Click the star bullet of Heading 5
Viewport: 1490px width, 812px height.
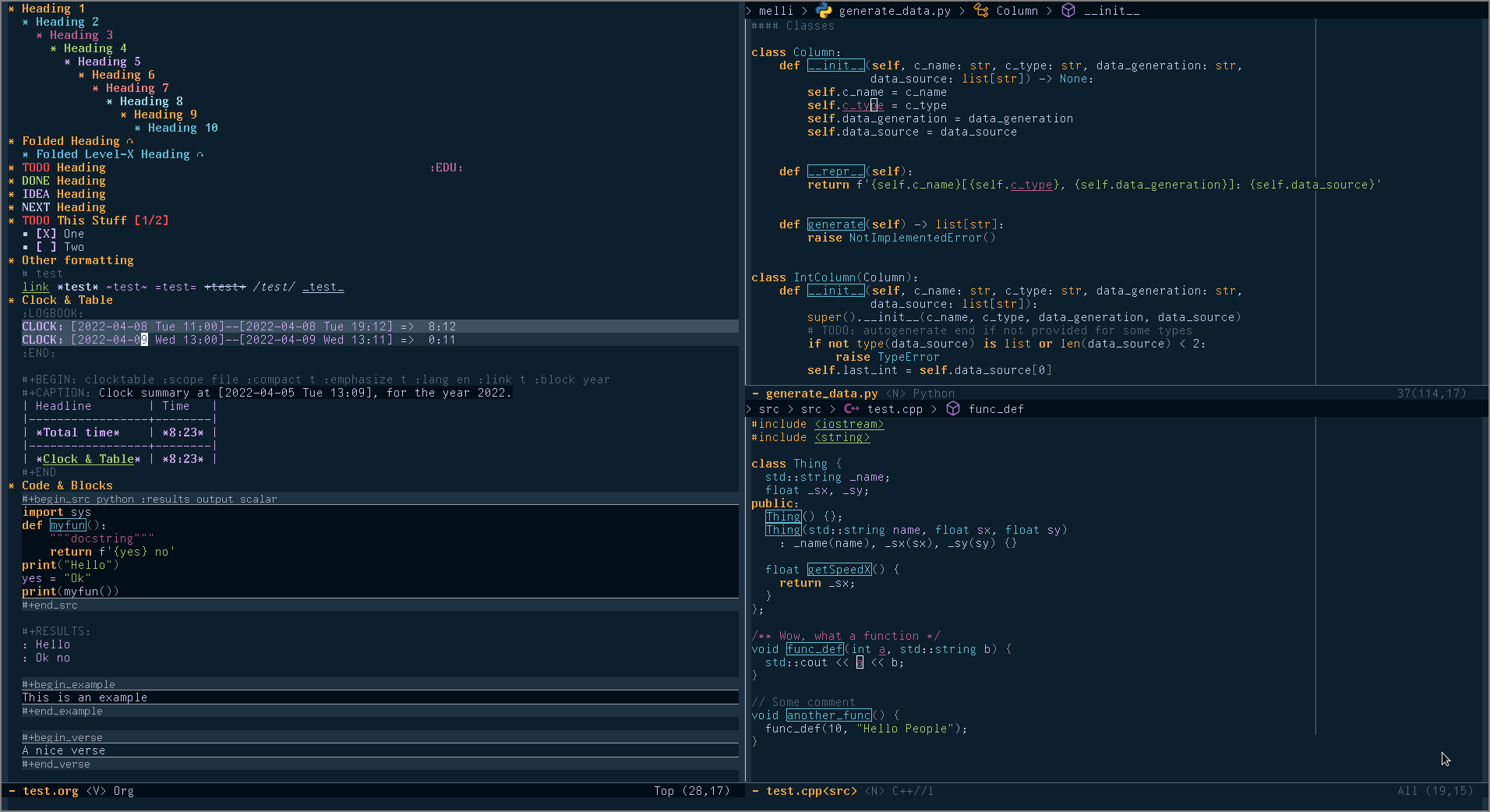[67, 62]
